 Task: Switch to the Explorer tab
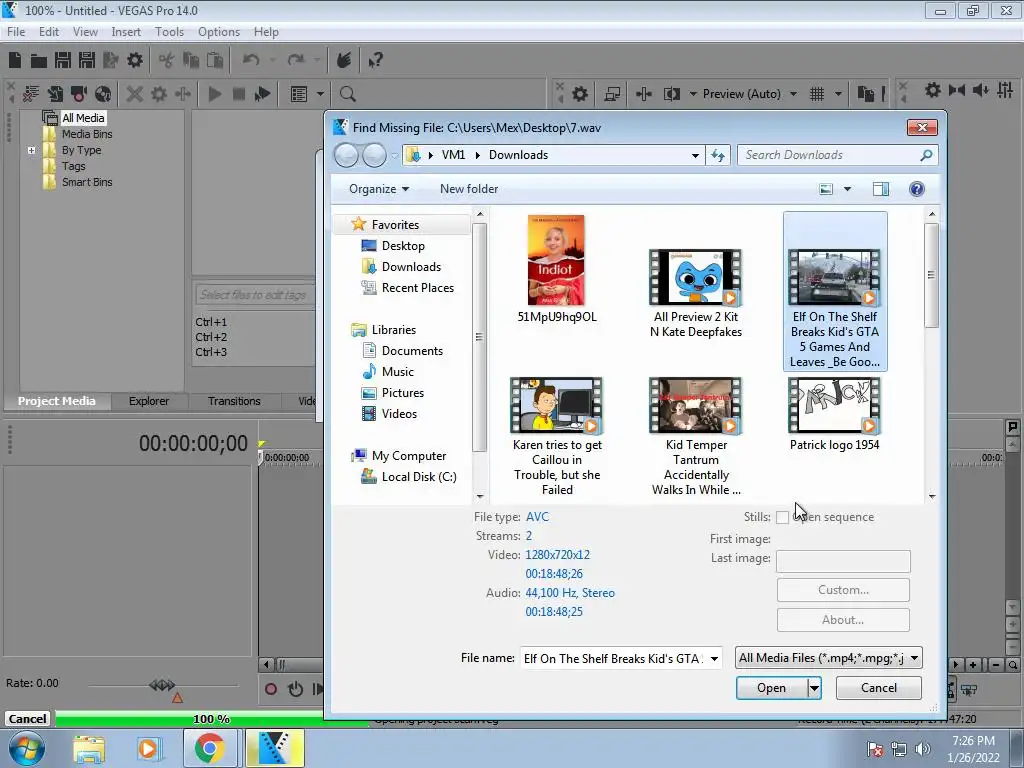[149, 401]
